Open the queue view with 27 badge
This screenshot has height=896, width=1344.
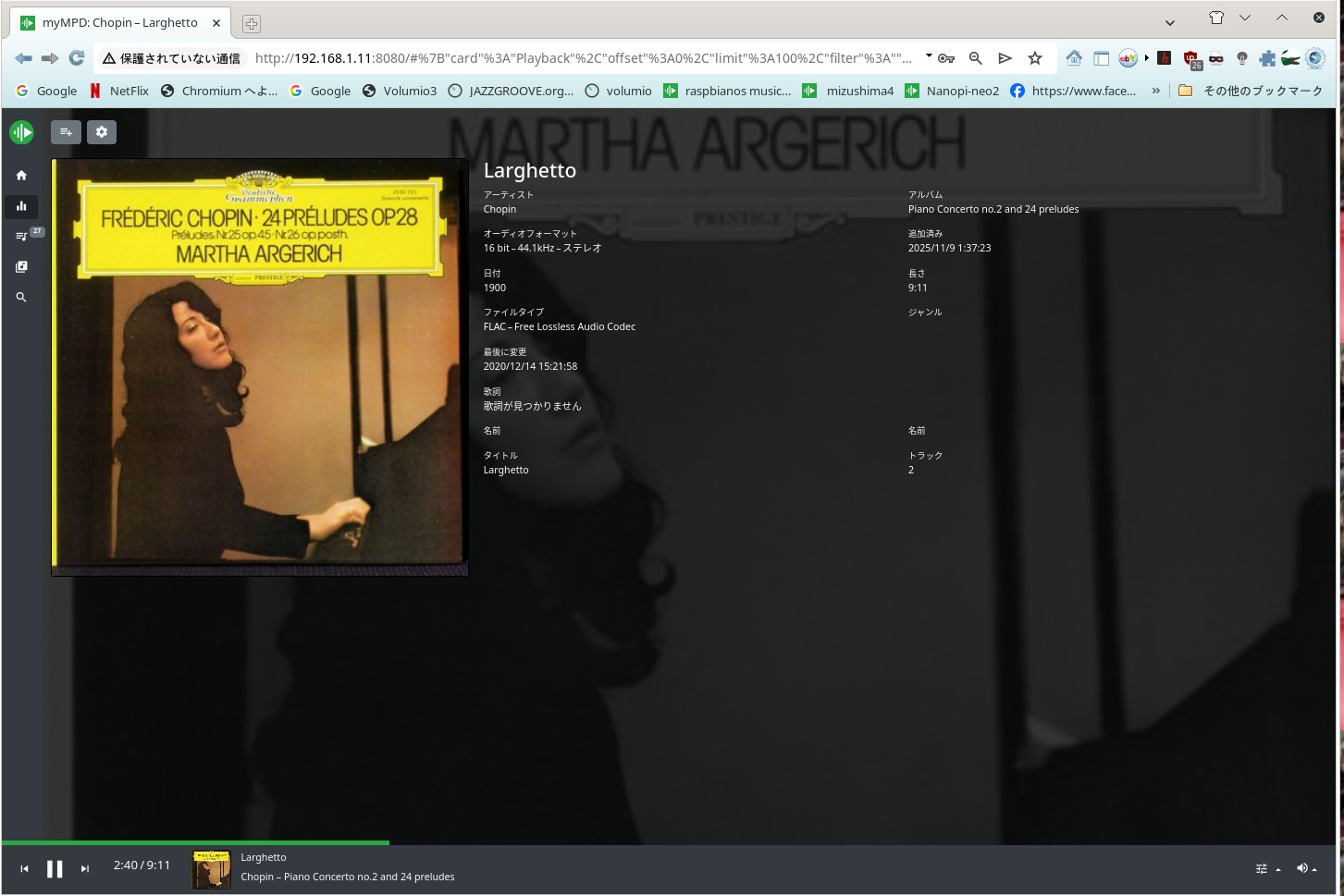pyautogui.click(x=22, y=236)
